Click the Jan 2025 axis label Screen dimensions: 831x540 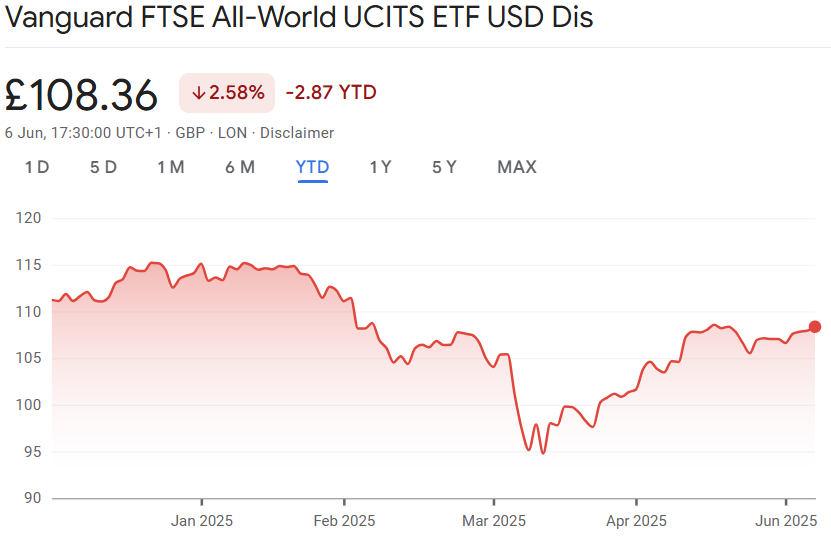(202, 521)
